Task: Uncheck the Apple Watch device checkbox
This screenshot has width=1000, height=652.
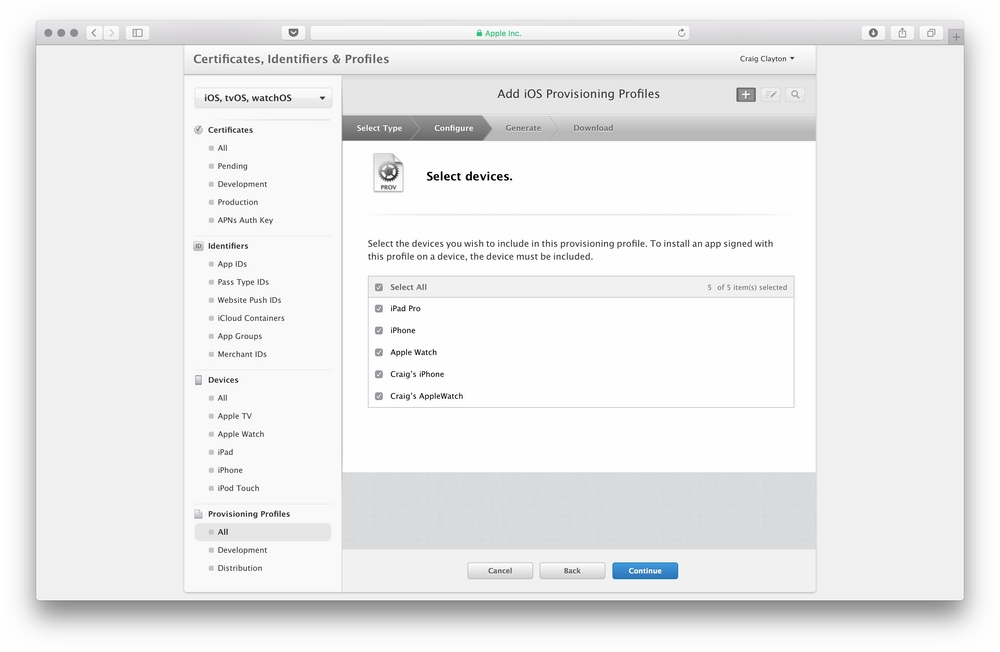Action: point(379,352)
